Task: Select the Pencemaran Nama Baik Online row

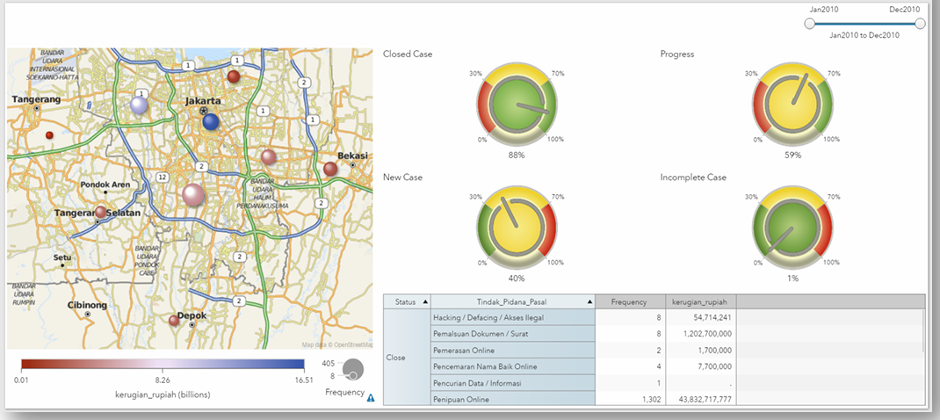Action: point(513,366)
